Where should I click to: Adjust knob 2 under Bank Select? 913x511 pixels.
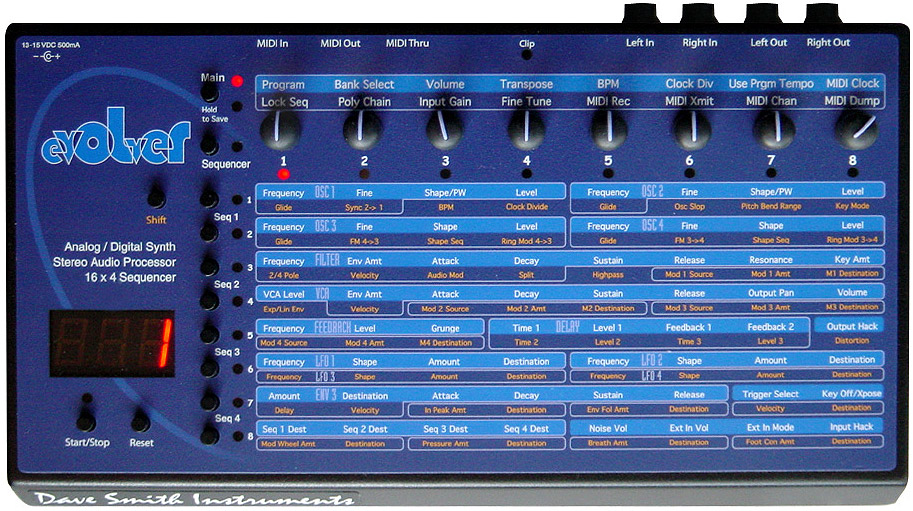(363, 129)
